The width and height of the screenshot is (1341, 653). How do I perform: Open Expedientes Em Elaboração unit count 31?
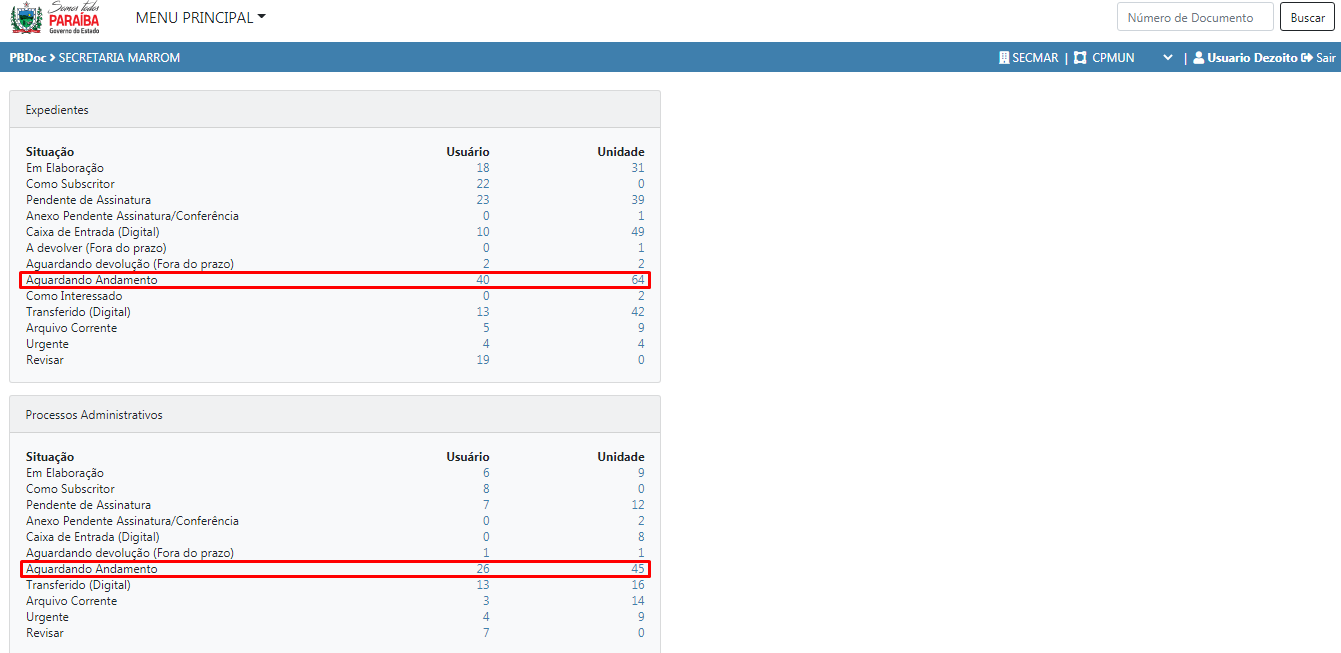638,168
